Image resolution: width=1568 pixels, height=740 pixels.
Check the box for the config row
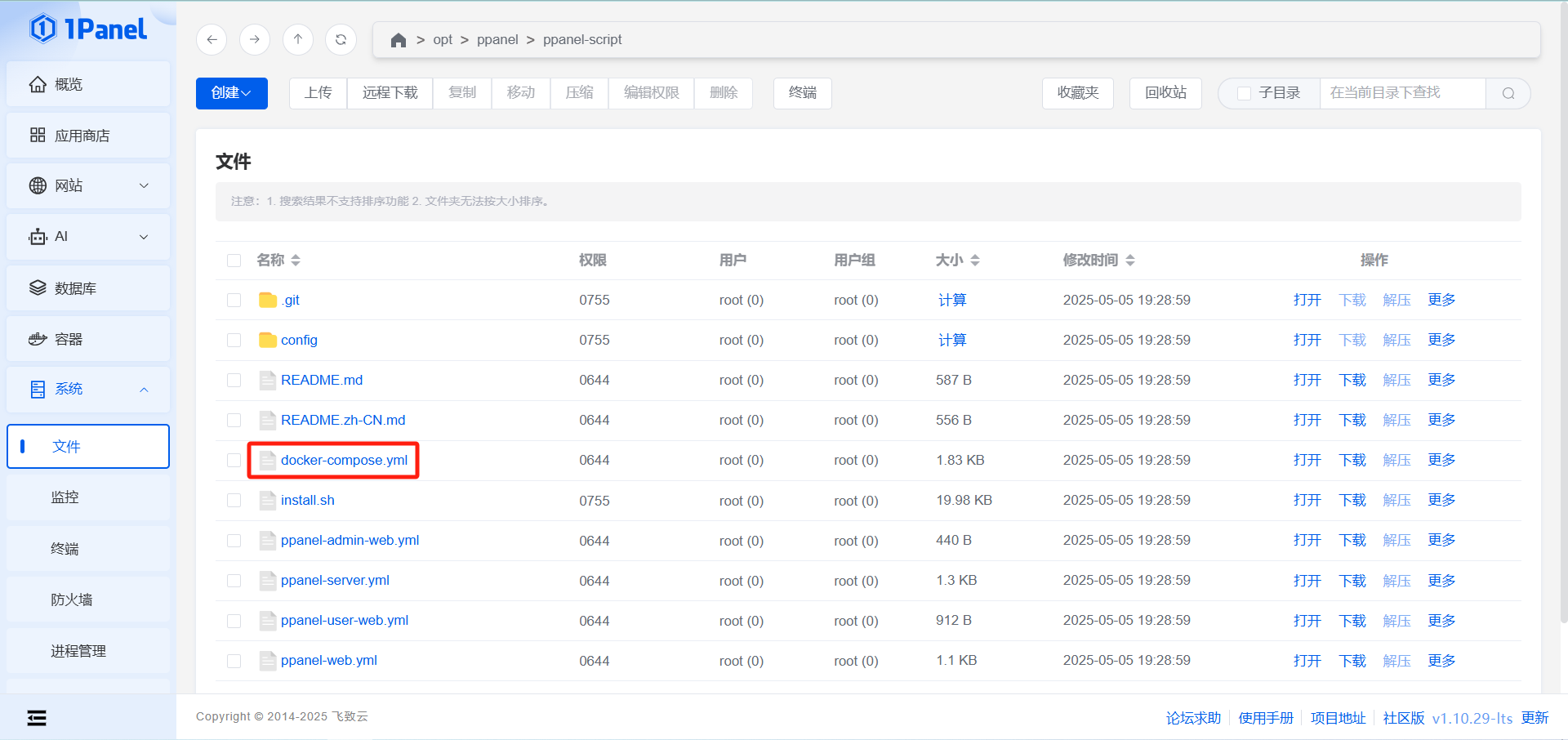click(x=234, y=340)
